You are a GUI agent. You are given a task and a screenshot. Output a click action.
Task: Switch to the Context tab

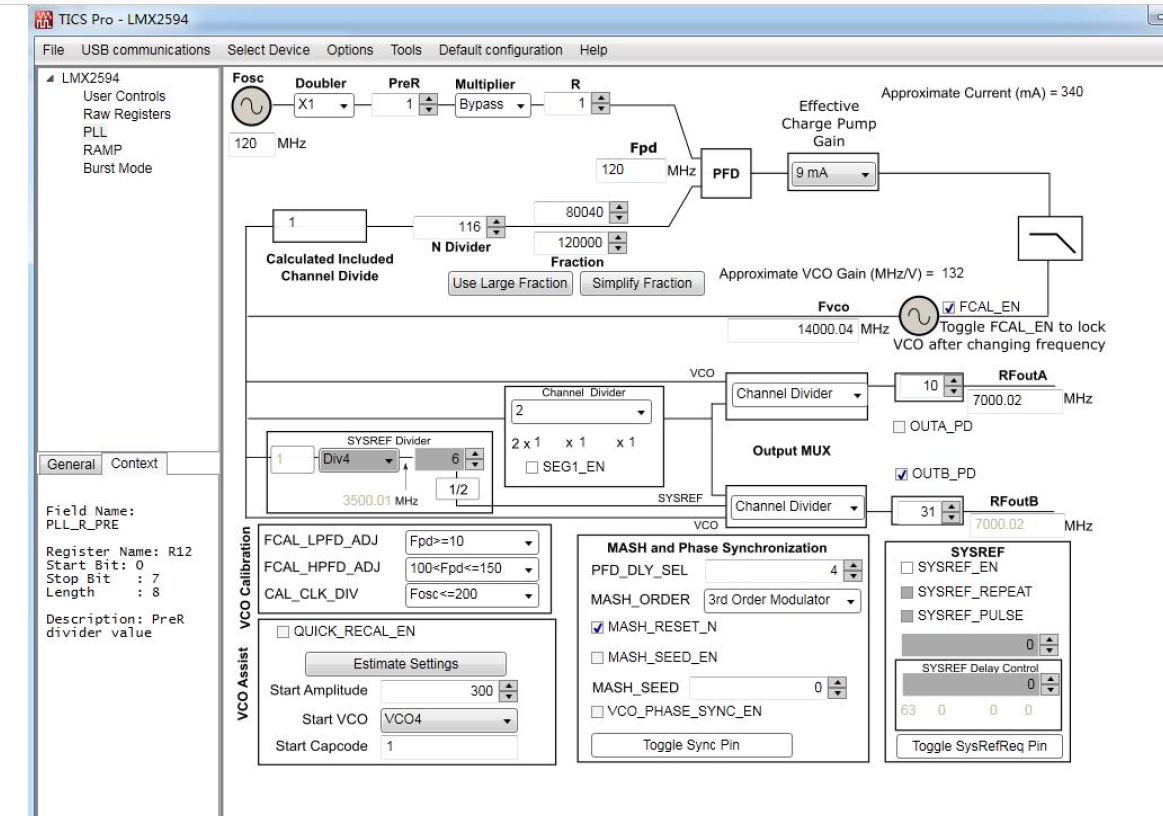pos(134,464)
